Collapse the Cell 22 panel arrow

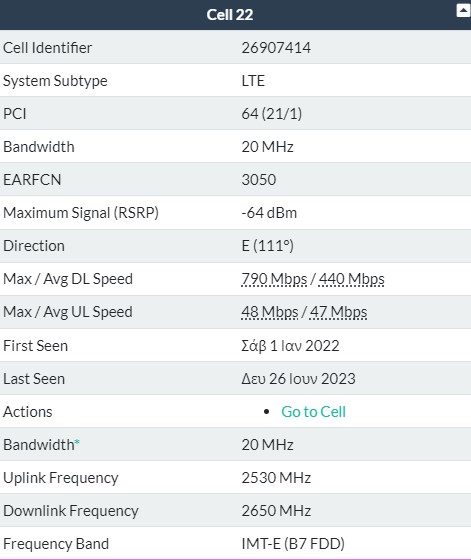[463, 10]
